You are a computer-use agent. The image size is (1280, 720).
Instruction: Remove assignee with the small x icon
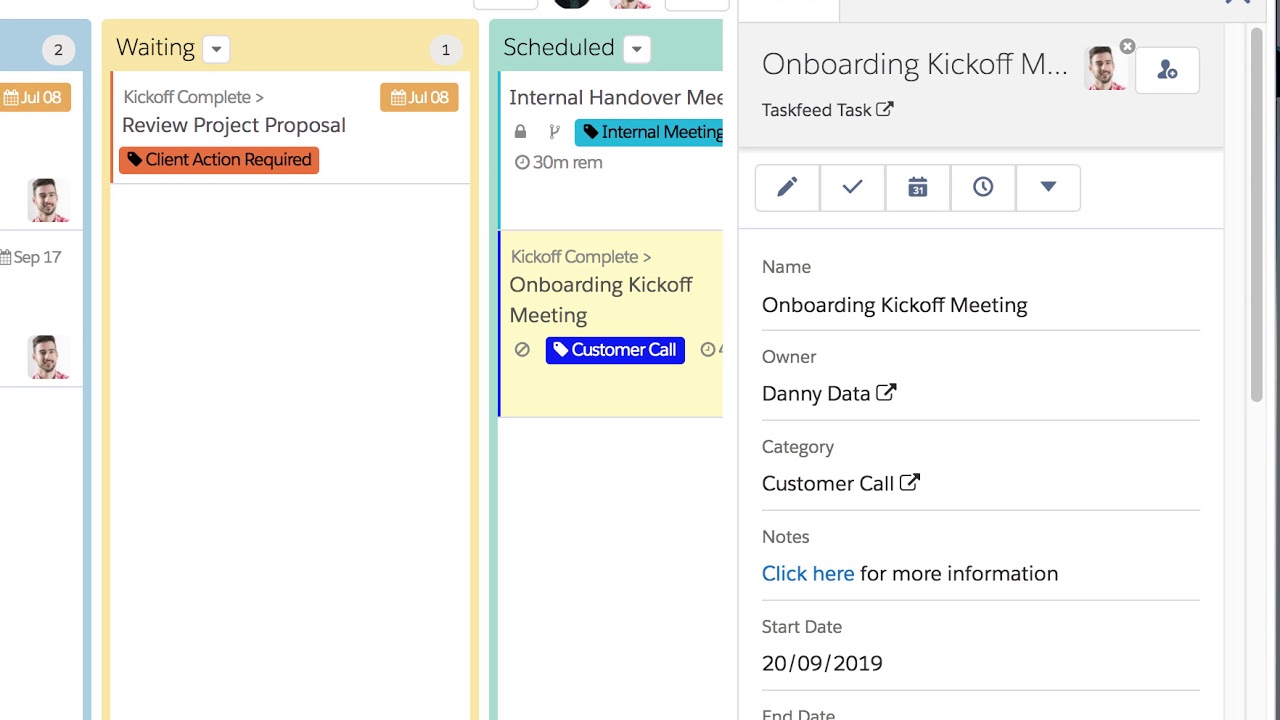(x=1127, y=47)
